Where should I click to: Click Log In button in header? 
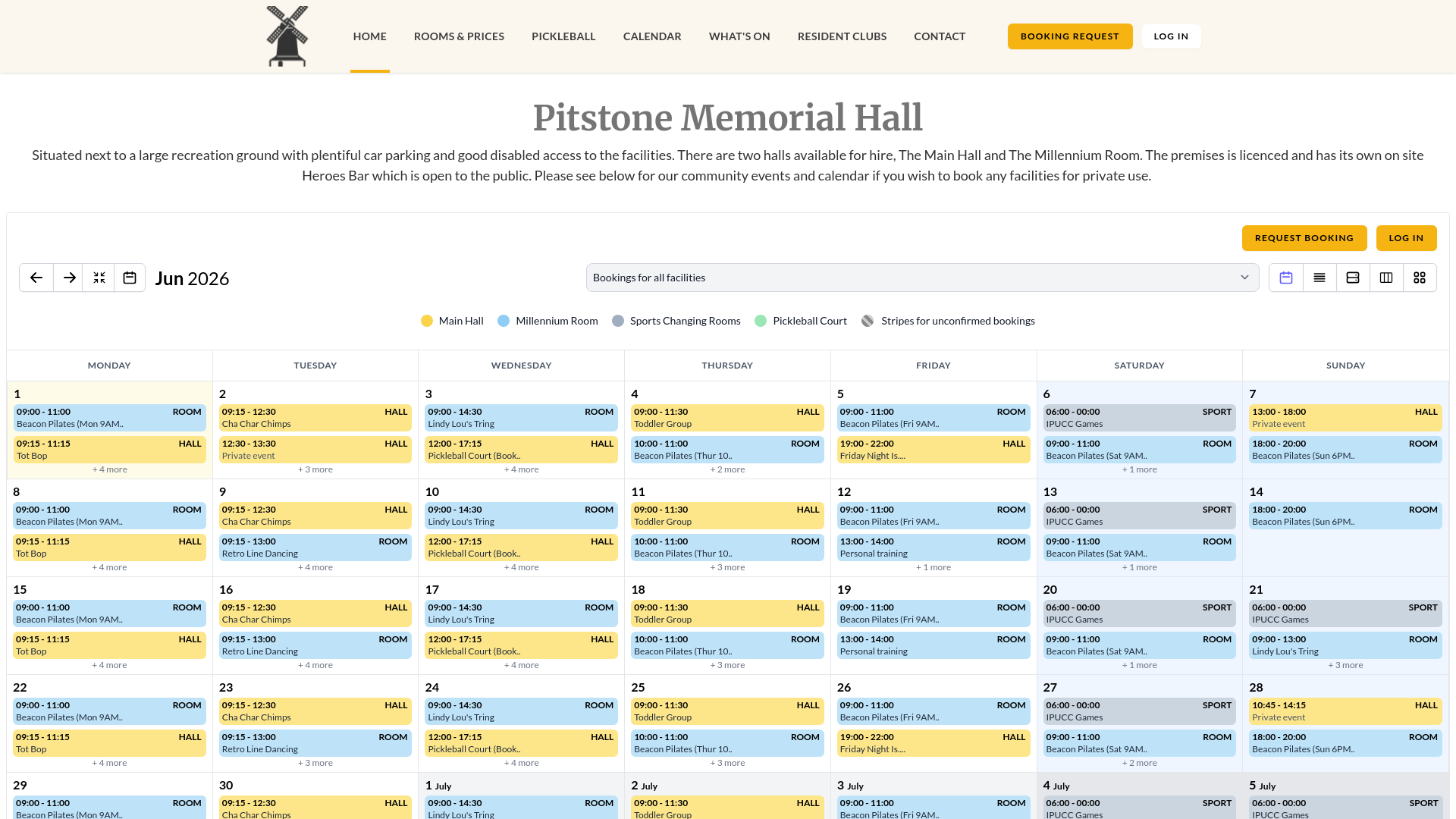pos(1171,36)
